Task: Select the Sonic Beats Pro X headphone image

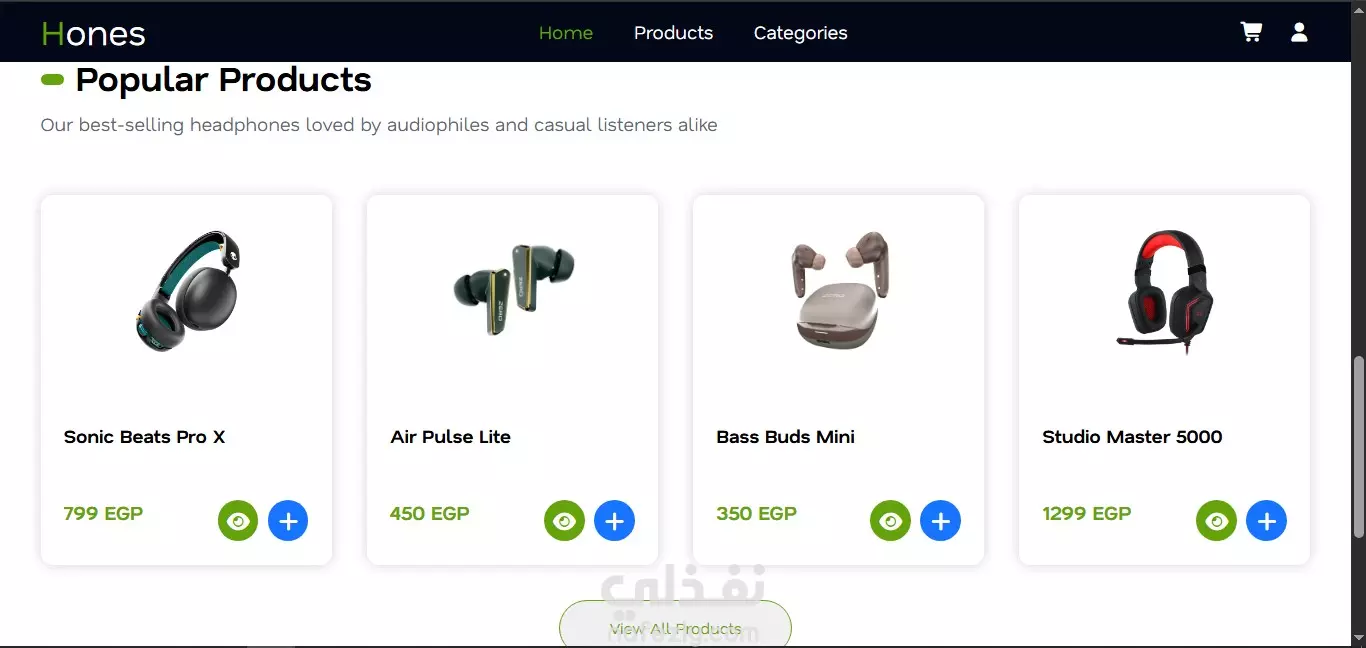Action: (187, 292)
